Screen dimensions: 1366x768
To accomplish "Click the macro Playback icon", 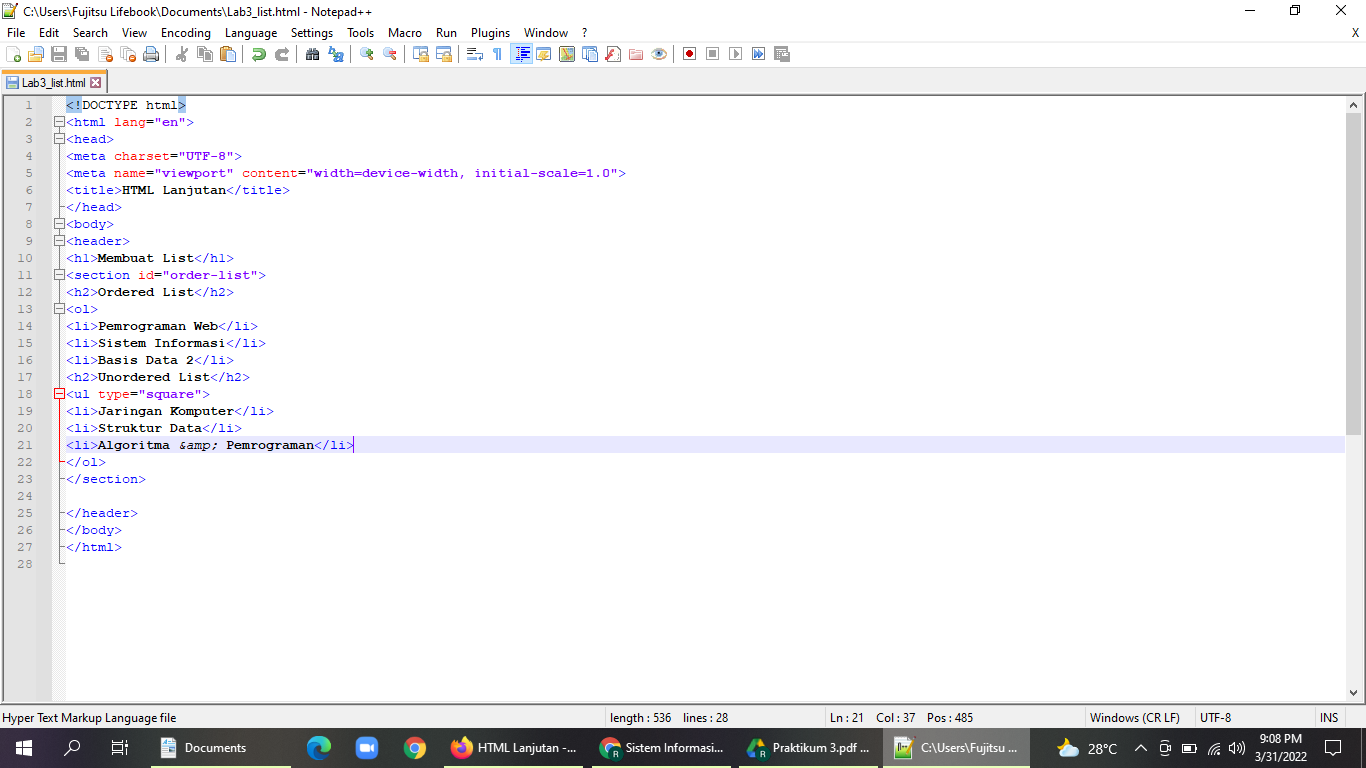I will pyautogui.click(x=735, y=54).
